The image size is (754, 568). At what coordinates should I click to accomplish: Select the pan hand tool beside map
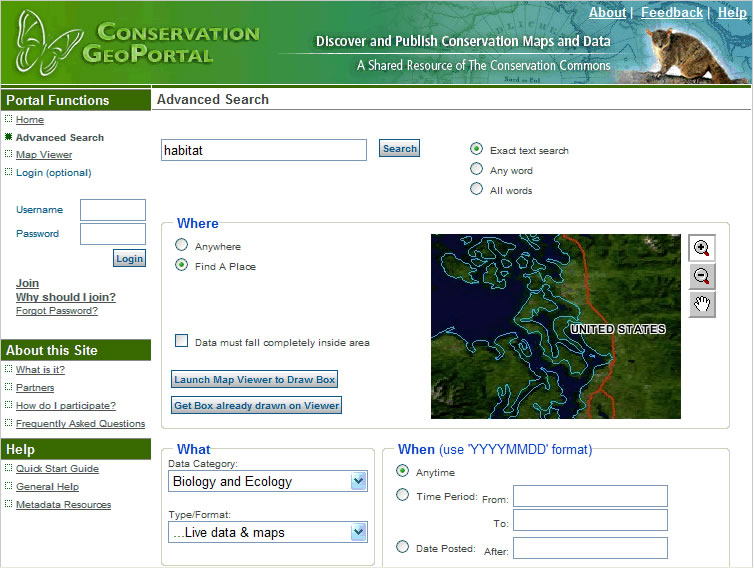point(702,304)
